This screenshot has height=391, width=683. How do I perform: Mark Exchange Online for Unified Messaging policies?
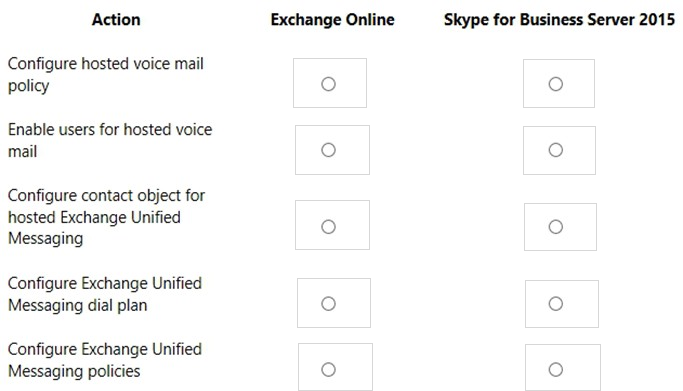click(x=328, y=370)
